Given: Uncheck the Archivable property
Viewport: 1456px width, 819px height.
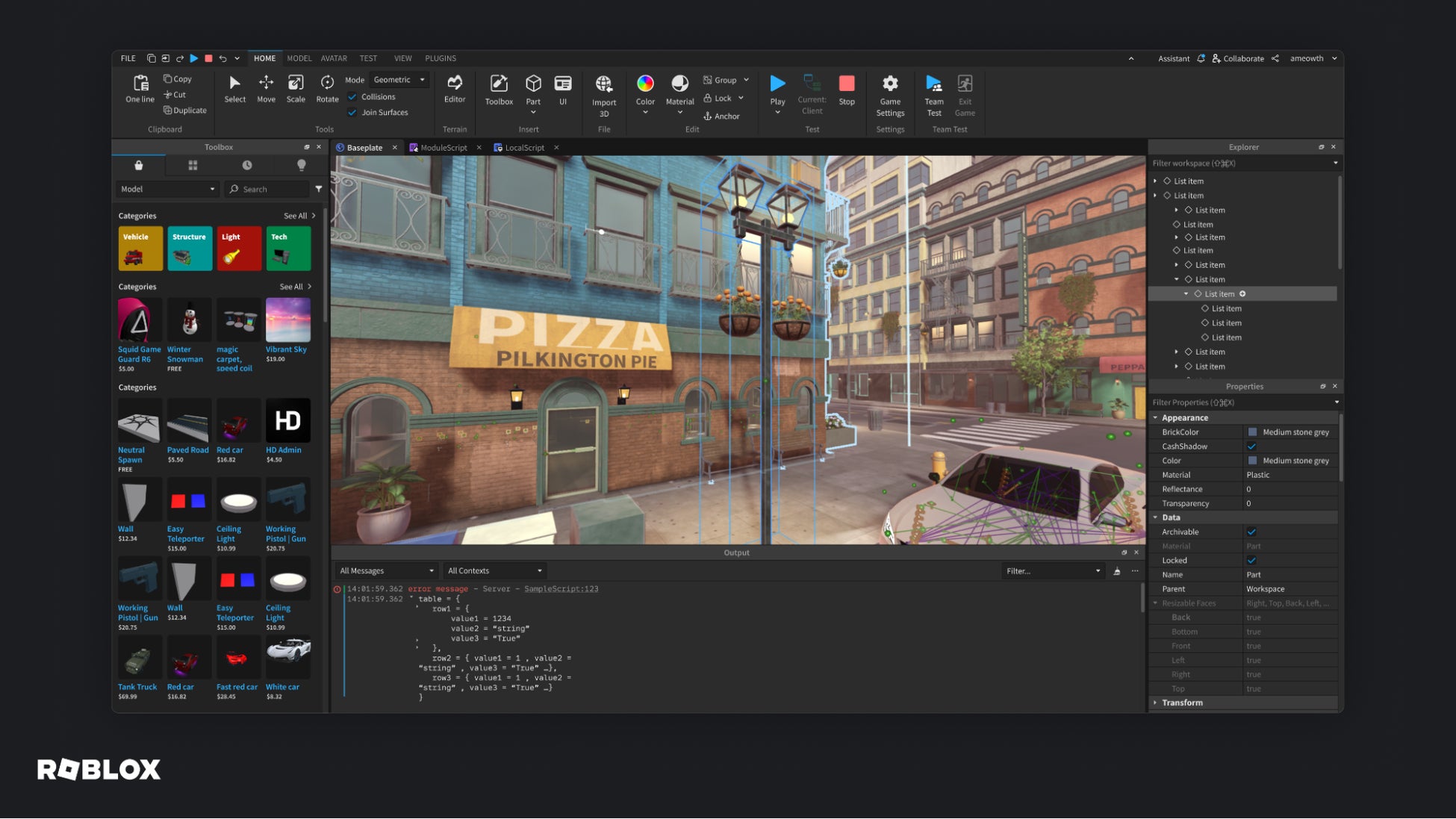Looking at the screenshot, I should click(x=1251, y=532).
